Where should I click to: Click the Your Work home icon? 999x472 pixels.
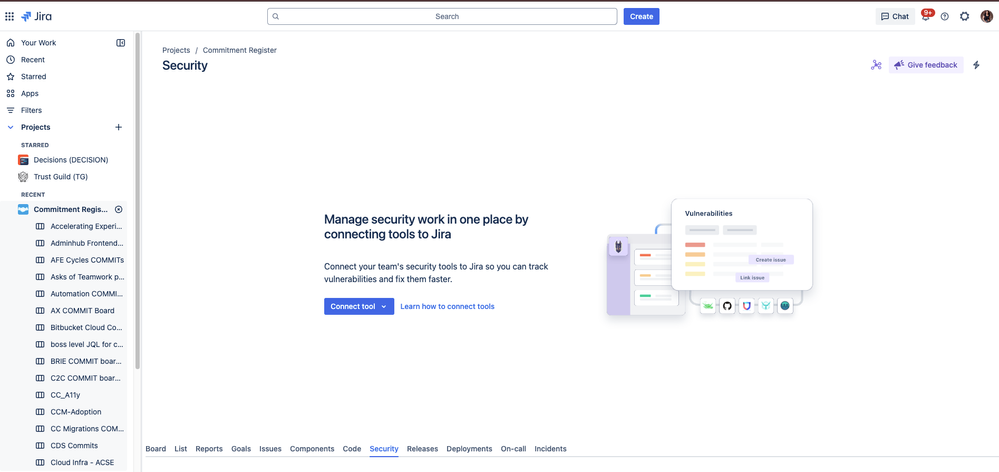(x=10, y=43)
